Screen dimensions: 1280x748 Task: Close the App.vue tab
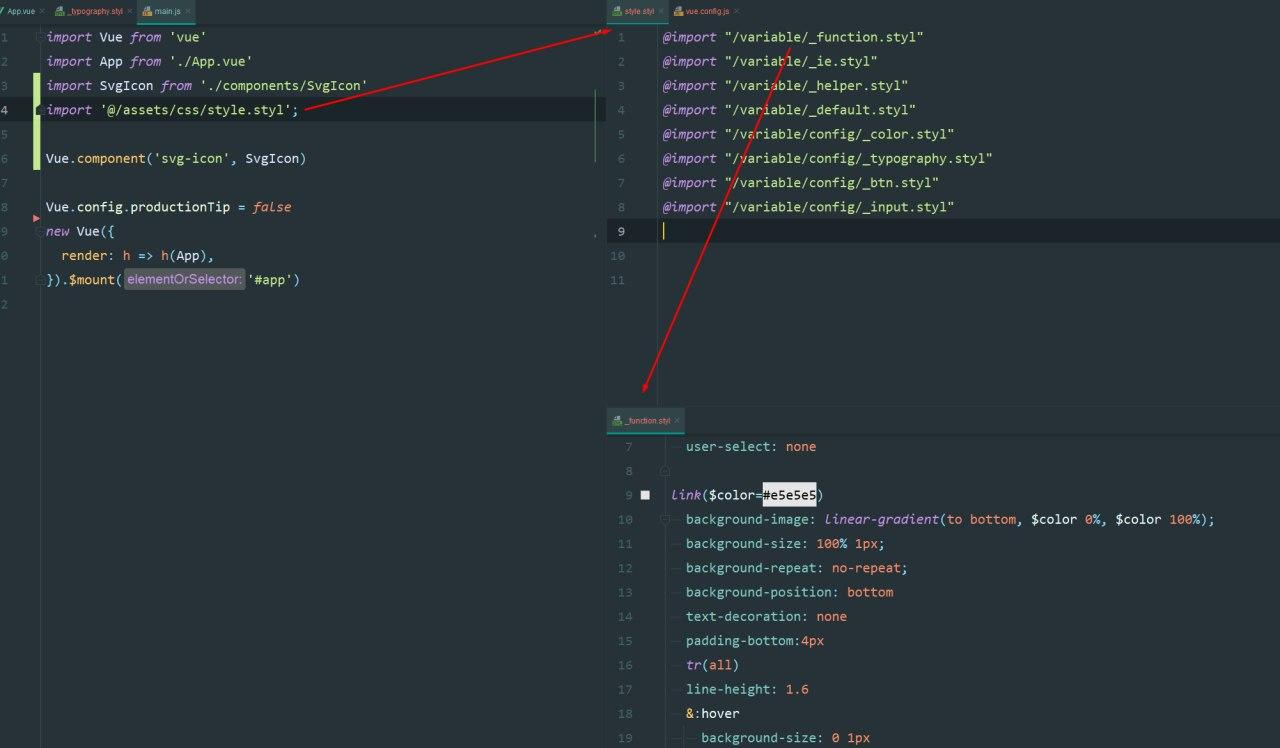(42, 11)
